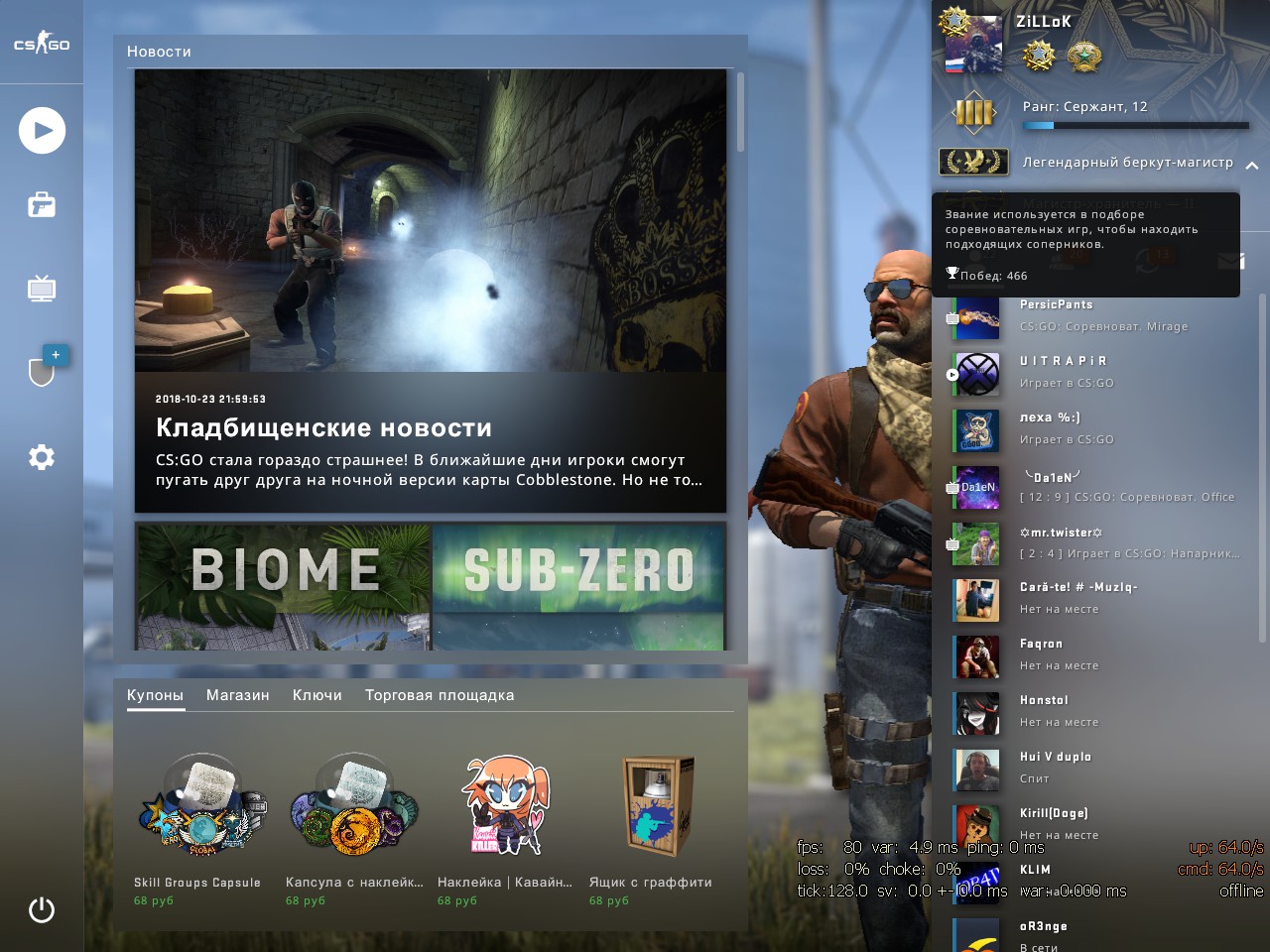Click the Ранг: Сержант, 12 label
The width and height of the screenshot is (1270, 952).
click(1085, 106)
